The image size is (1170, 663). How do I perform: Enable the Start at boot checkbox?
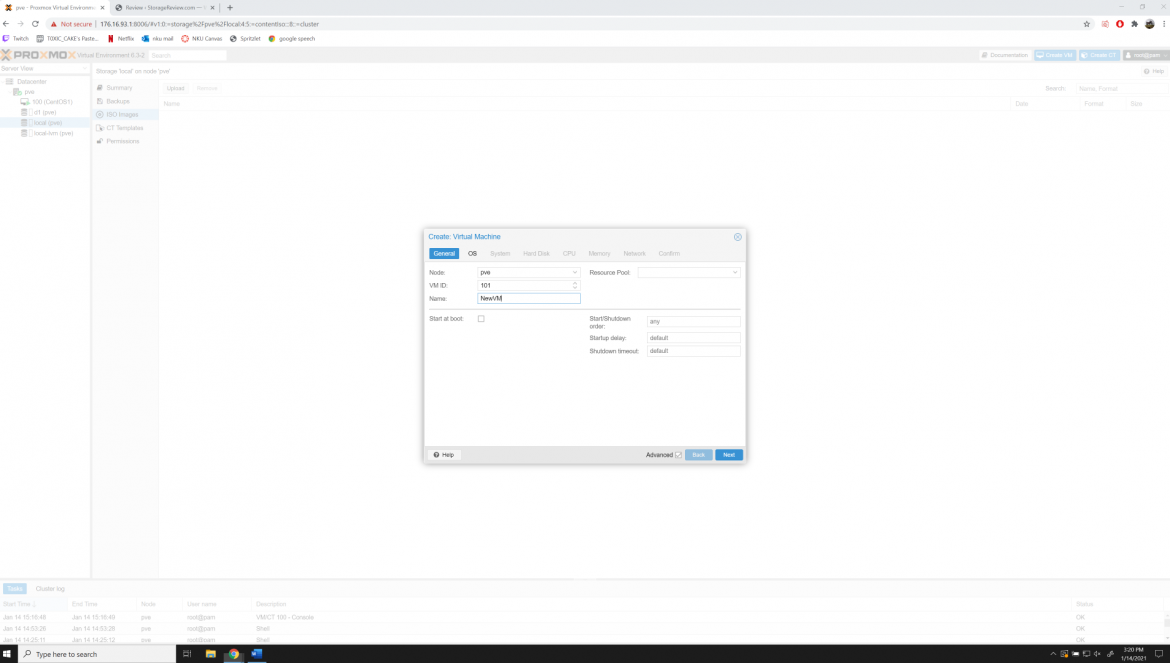click(481, 318)
